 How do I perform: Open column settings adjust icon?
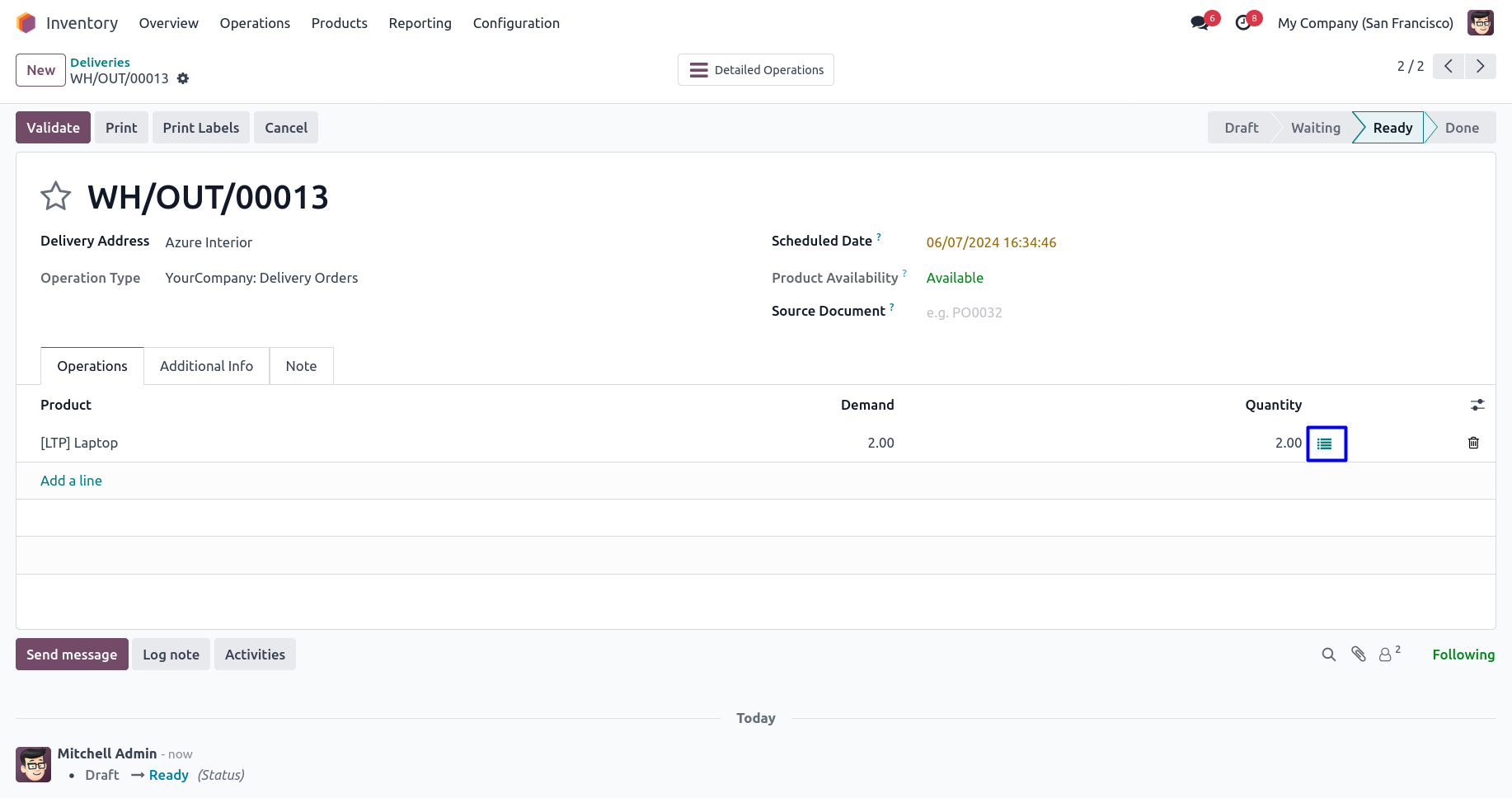point(1477,405)
